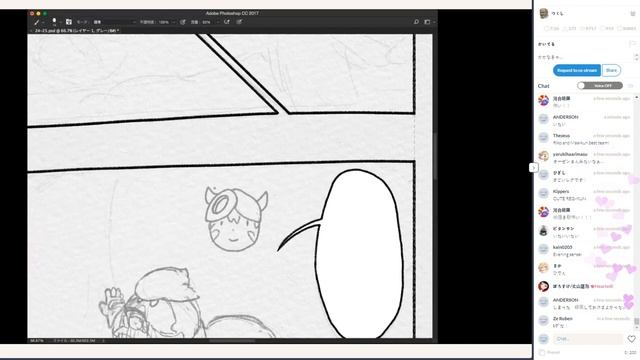The width and height of the screenshot is (640, 360).
Task: Click the icon right of Voice toggle
Action: 631,86
